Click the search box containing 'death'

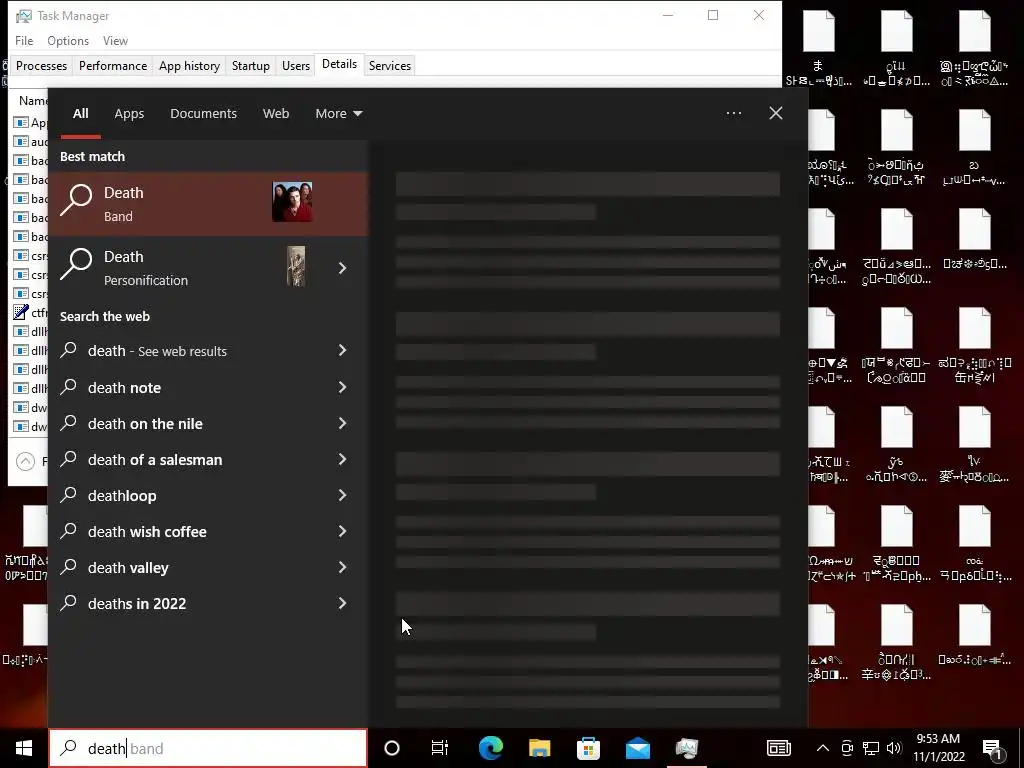click(x=208, y=748)
